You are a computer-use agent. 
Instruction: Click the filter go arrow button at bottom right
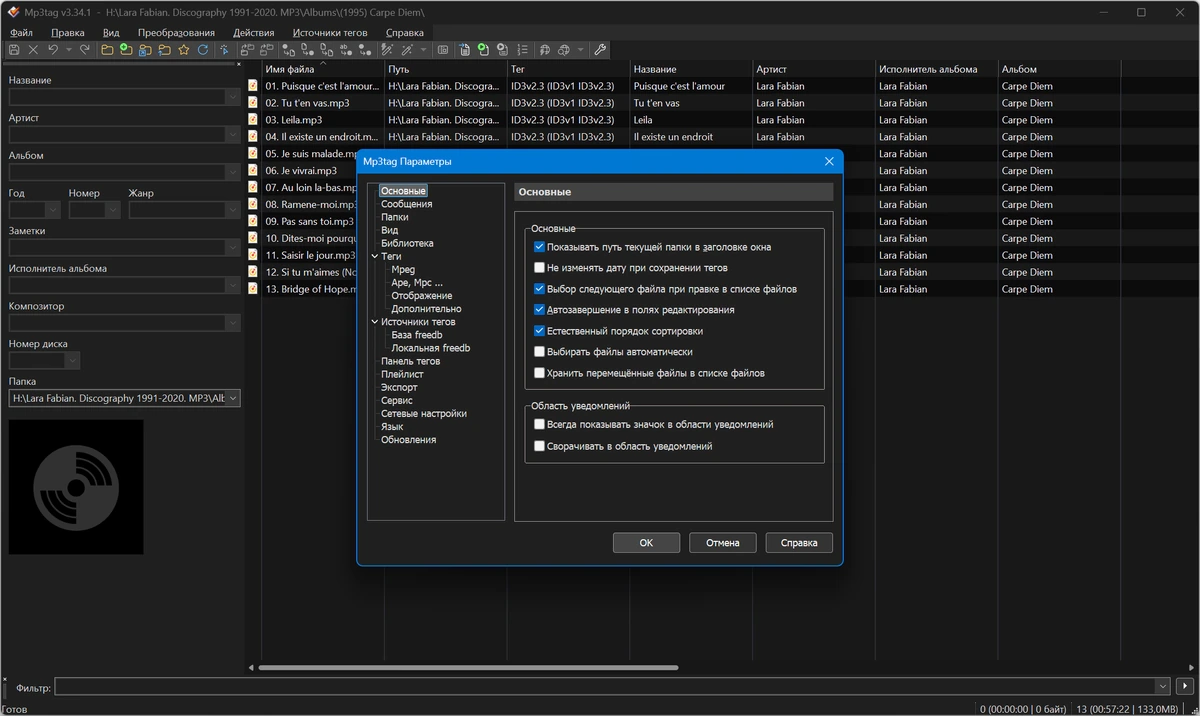pos(1186,687)
